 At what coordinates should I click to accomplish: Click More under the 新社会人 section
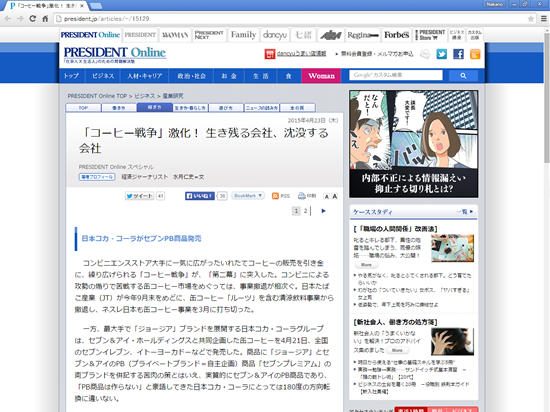397,350
